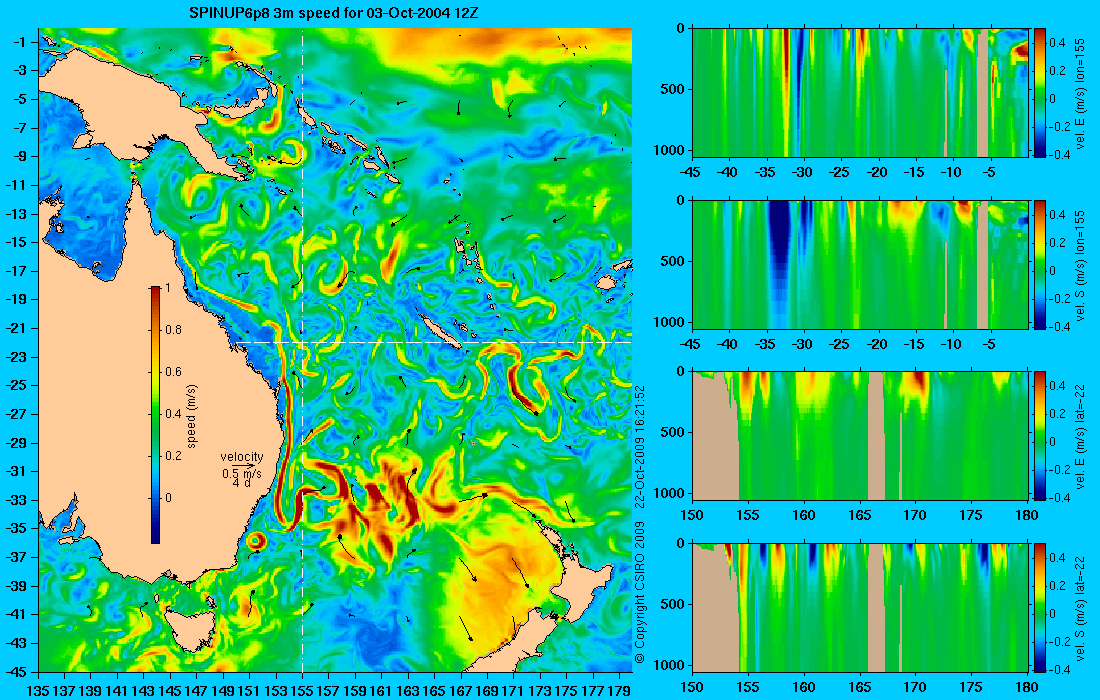The height and width of the screenshot is (700, 1100).
Task: Click the "0.6" value on speed color bar
Action: (x=173, y=372)
